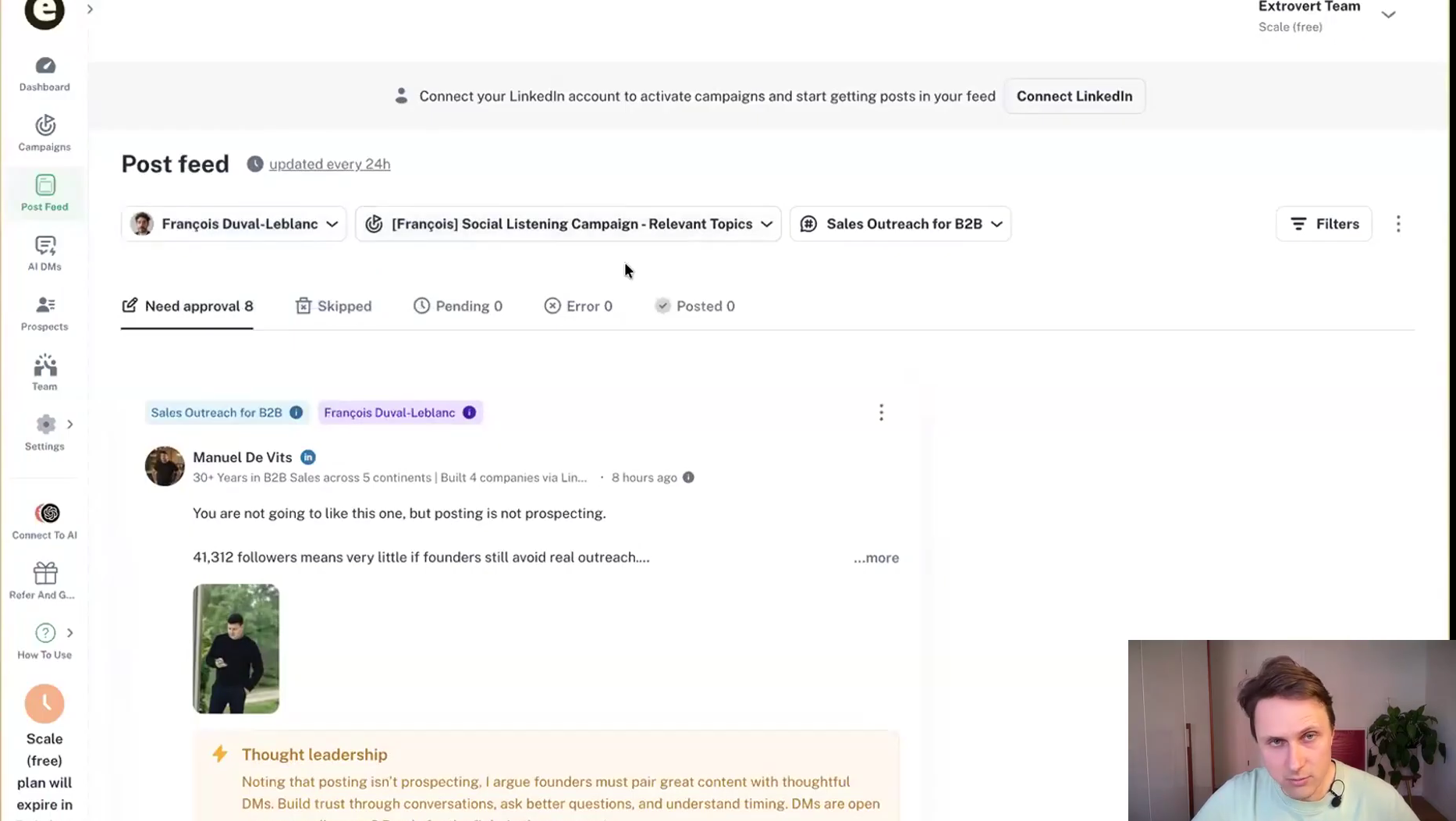Open the Filters button
Image resolution: width=1456 pixels, height=821 pixels.
pyautogui.click(x=1323, y=224)
